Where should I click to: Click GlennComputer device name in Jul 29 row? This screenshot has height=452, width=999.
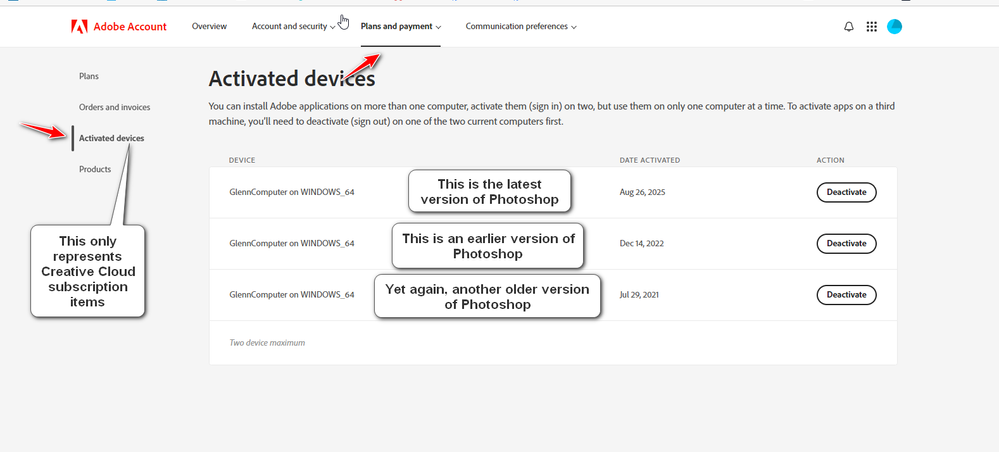click(x=292, y=295)
